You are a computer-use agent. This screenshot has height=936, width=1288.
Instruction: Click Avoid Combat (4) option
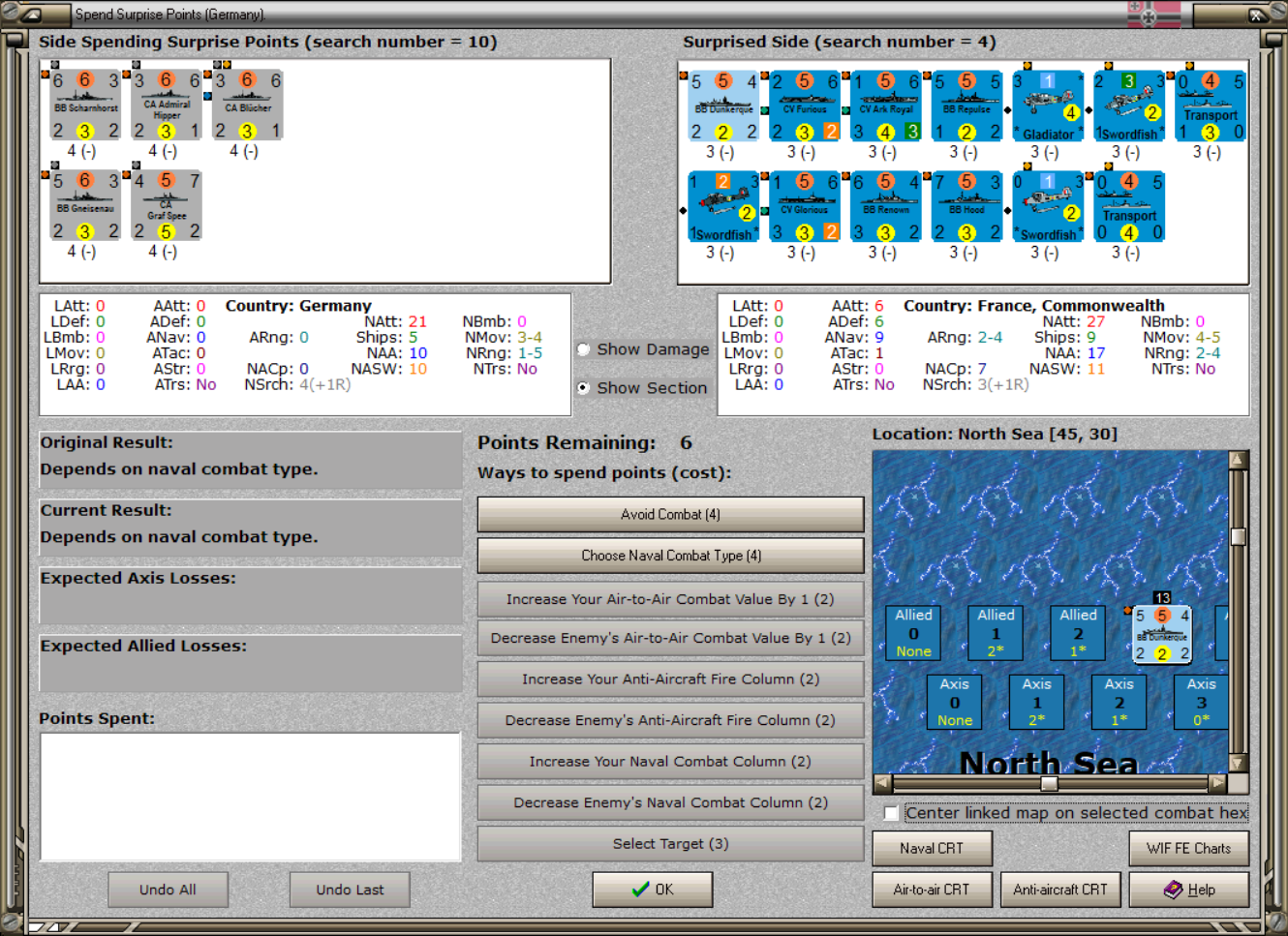670,514
